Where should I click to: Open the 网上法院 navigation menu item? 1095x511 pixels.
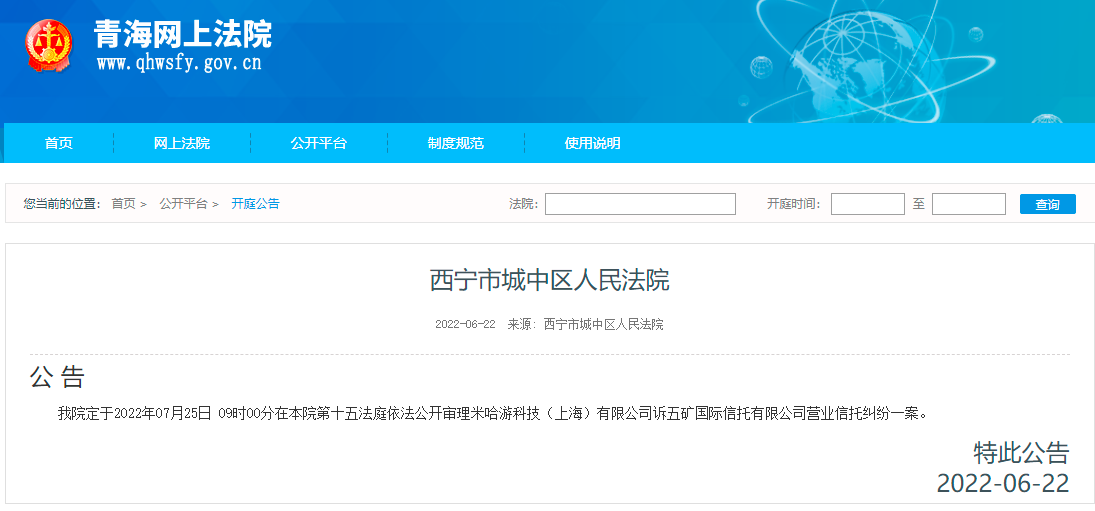click(182, 143)
